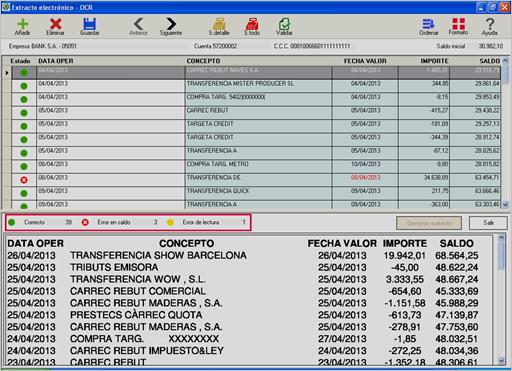Click data oper cell of TARGETA CREDIT -181,09 row
Image resolution: width=512 pixels, height=371 pixels.
(111, 126)
